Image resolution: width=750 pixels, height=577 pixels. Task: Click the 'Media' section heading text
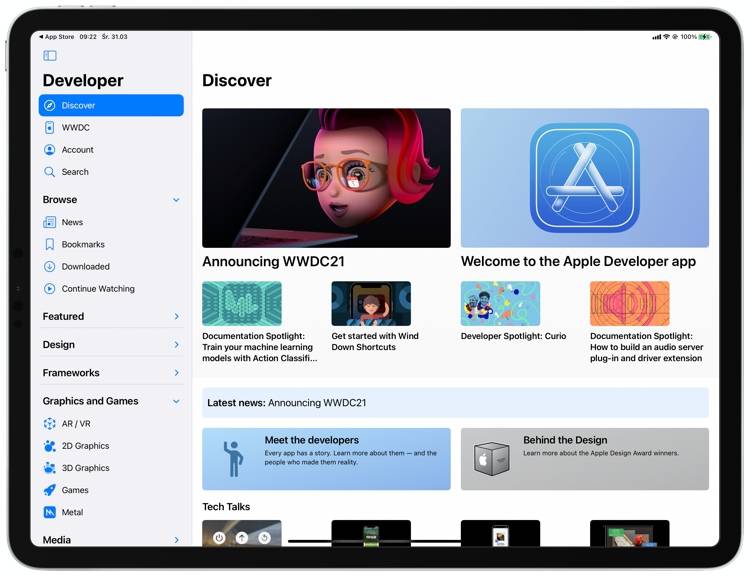pos(57,540)
